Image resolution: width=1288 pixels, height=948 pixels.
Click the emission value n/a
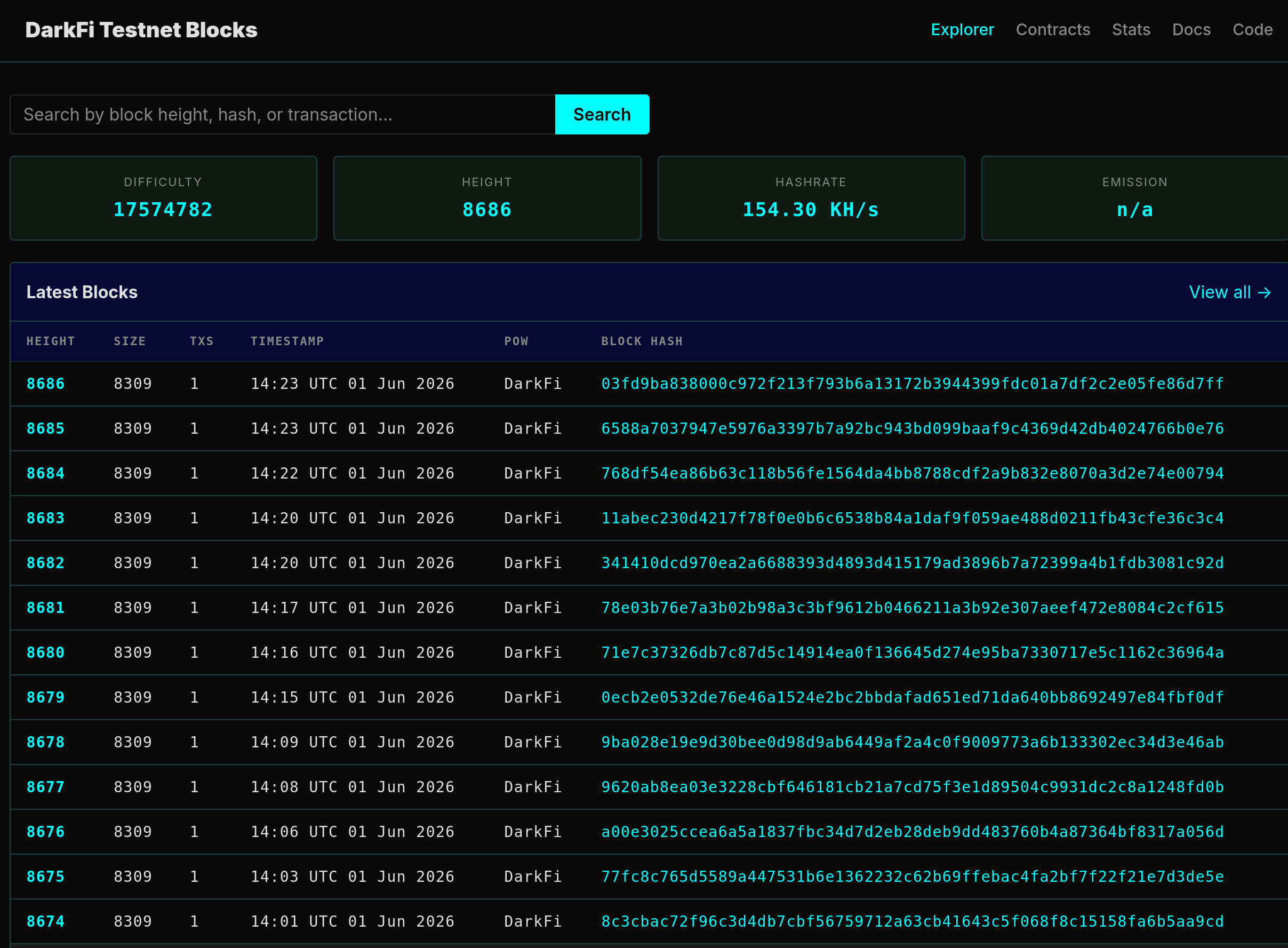[1135, 210]
